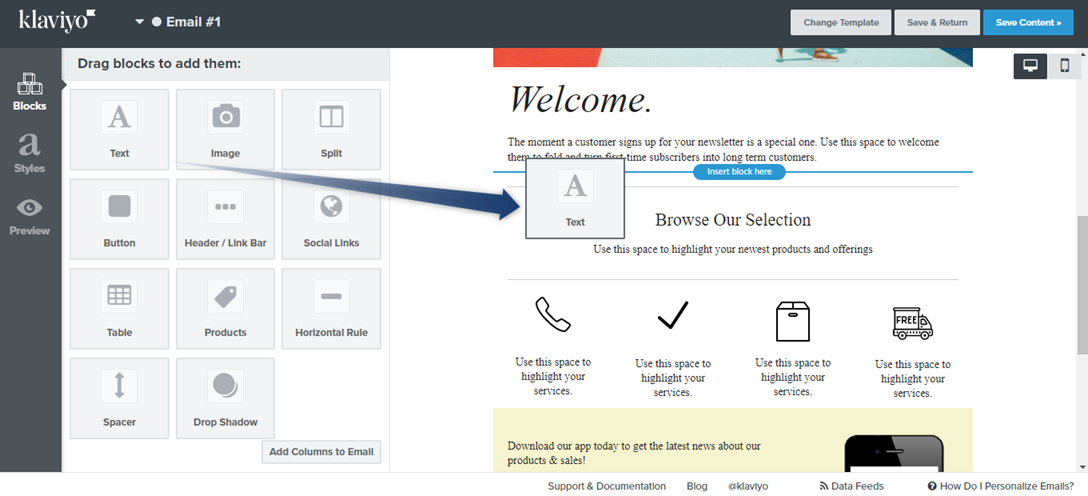The width and height of the screenshot is (1088, 496).
Task: Click the Email #1 title
Action: [x=194, y=22]
